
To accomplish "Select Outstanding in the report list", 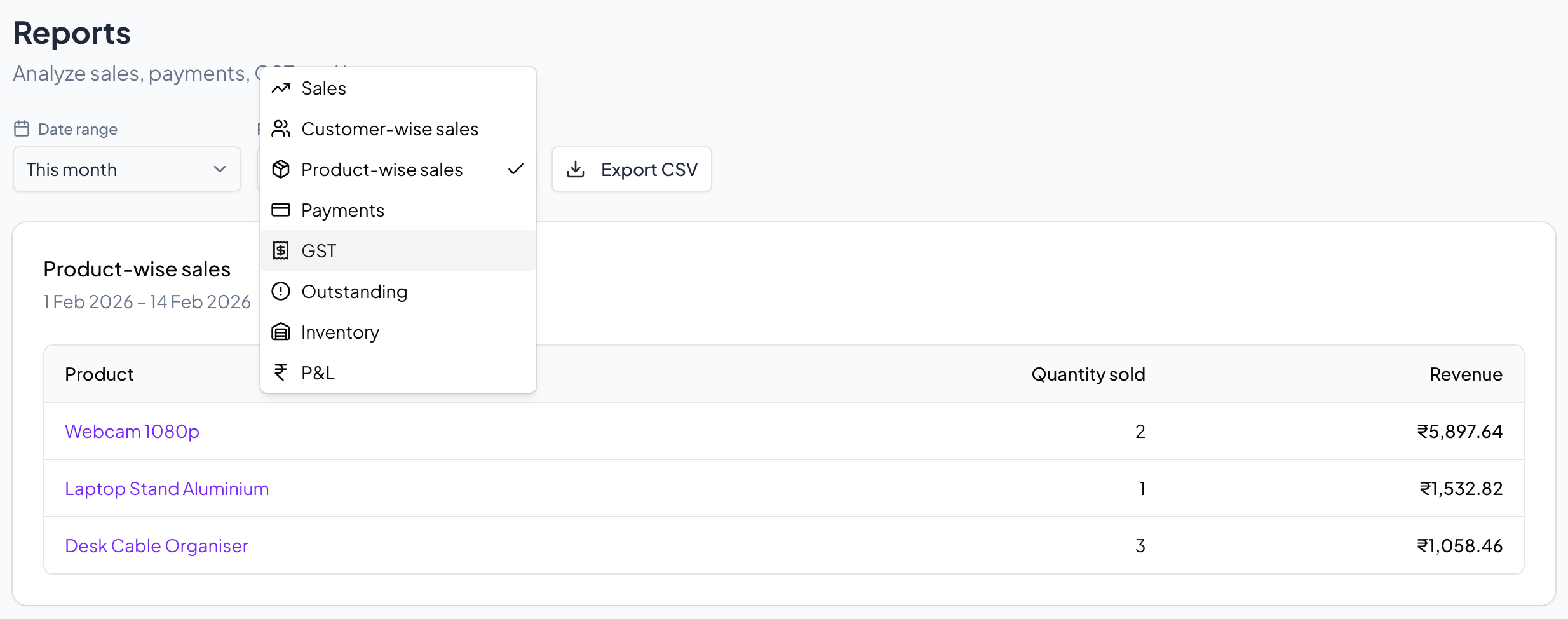I will coord(355,292).
